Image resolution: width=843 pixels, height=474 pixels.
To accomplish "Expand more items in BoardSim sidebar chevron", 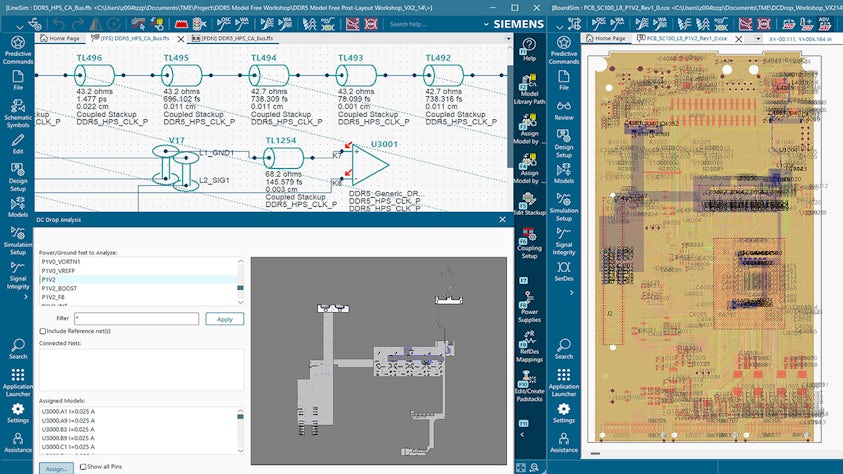I will [571, 293].
